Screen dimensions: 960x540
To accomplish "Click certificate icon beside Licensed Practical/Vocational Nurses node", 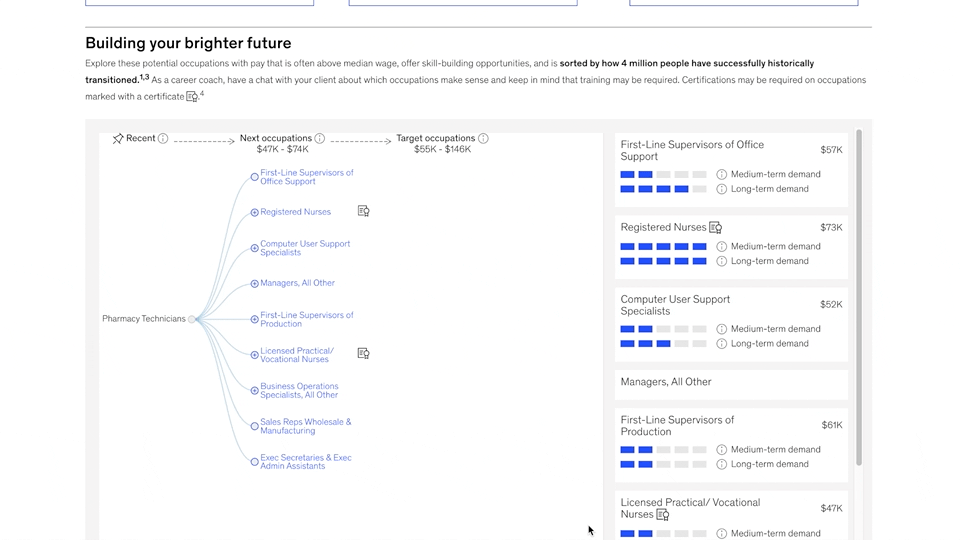I will tap(364, 353).
